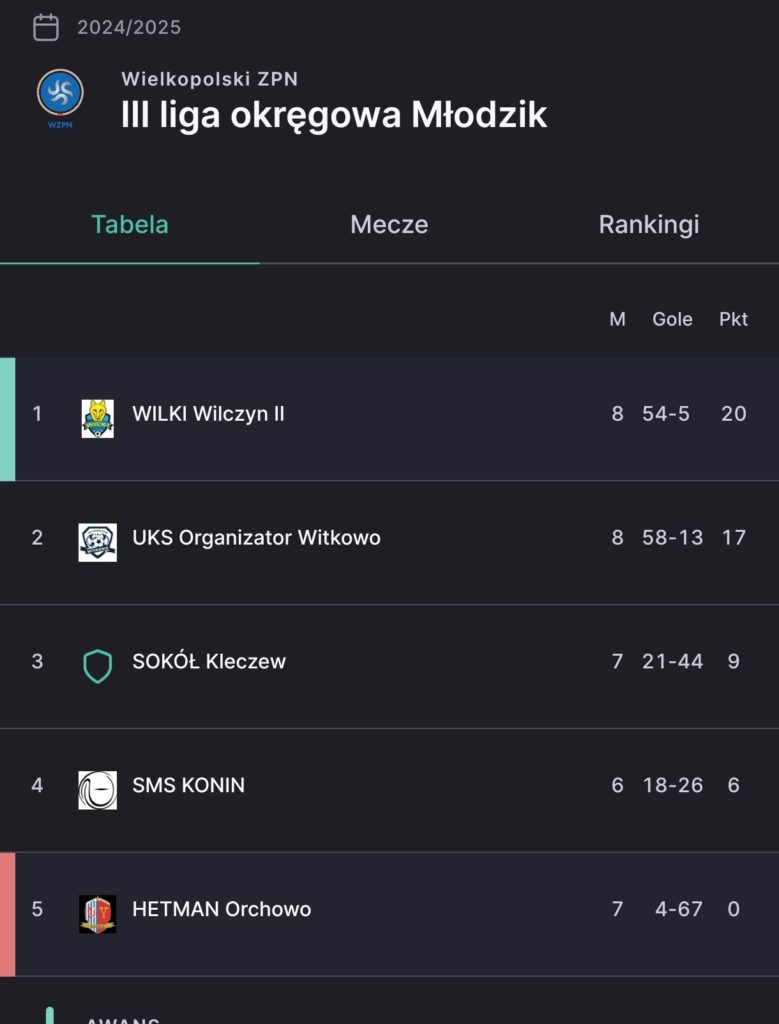Click the III liga okręgowa Młodzik title
The height and width of the screenshot is (1024, 779).
[334, 116]
